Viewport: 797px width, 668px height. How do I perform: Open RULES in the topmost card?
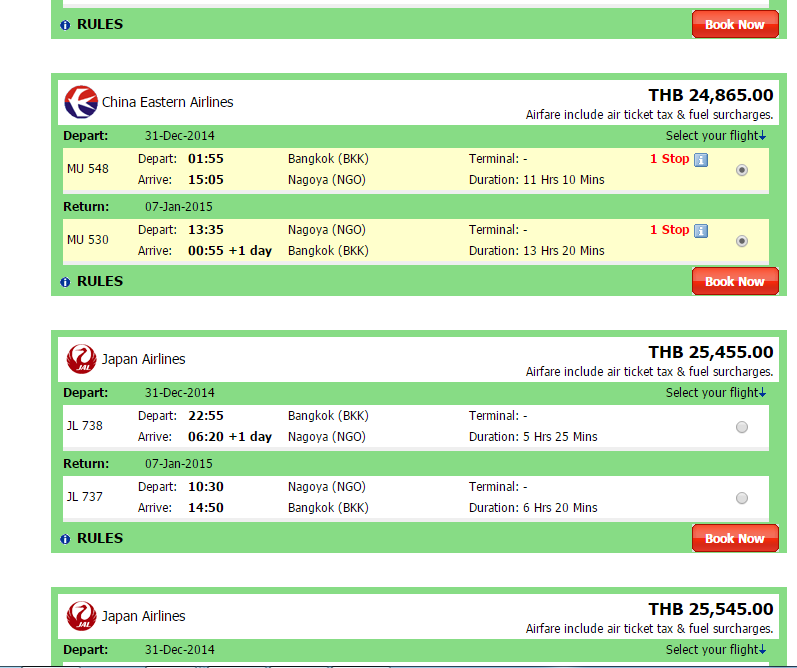point(100,24)
